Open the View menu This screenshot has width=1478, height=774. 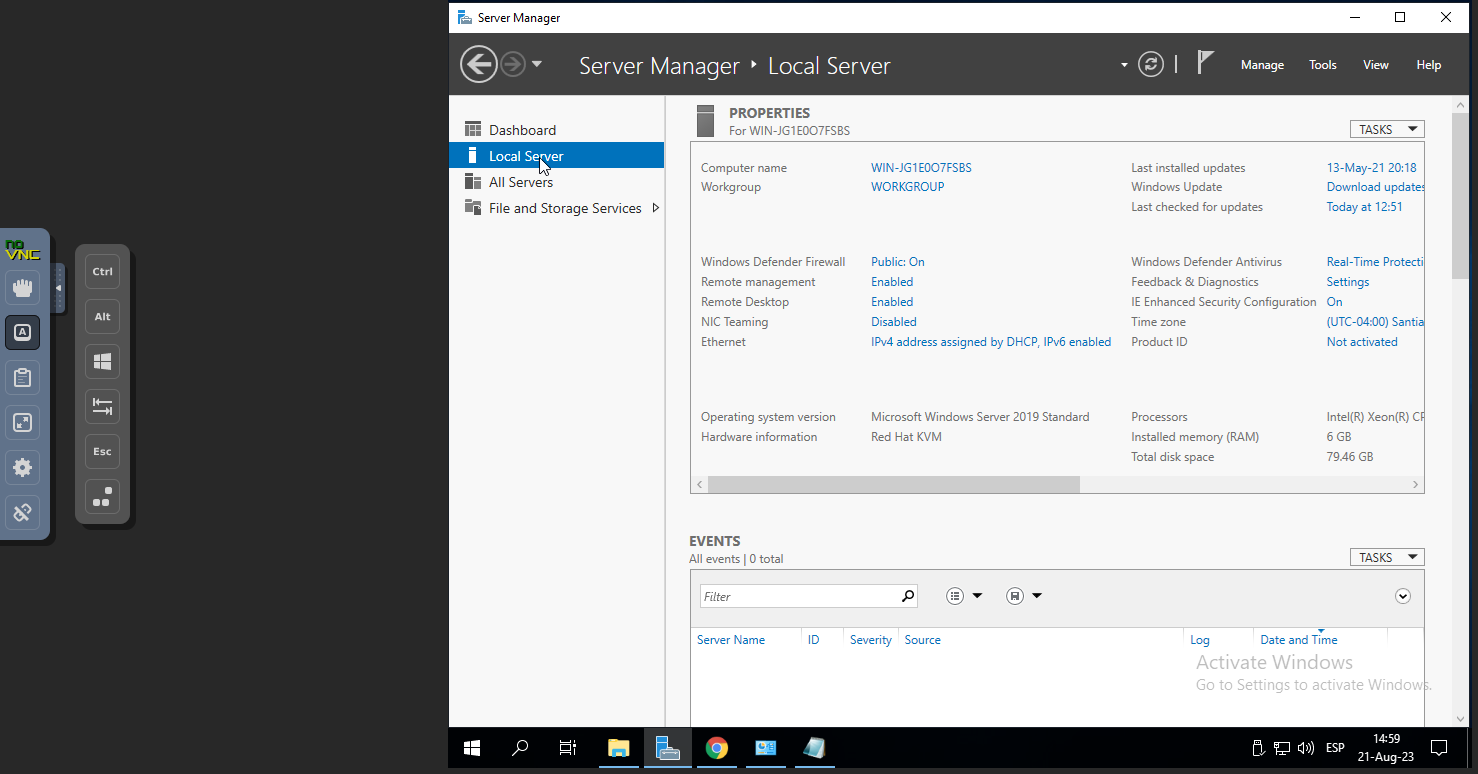click(x=1376, y=65)
